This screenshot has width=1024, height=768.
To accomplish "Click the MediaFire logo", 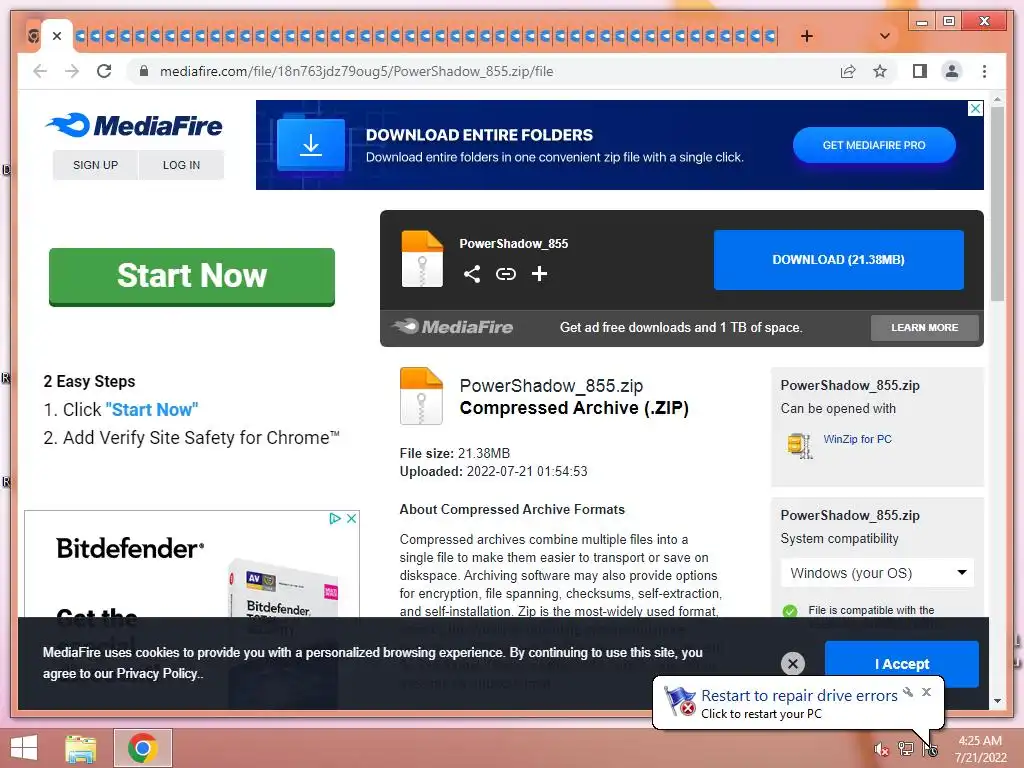I will pyautogui.click(x=134, y=125).
